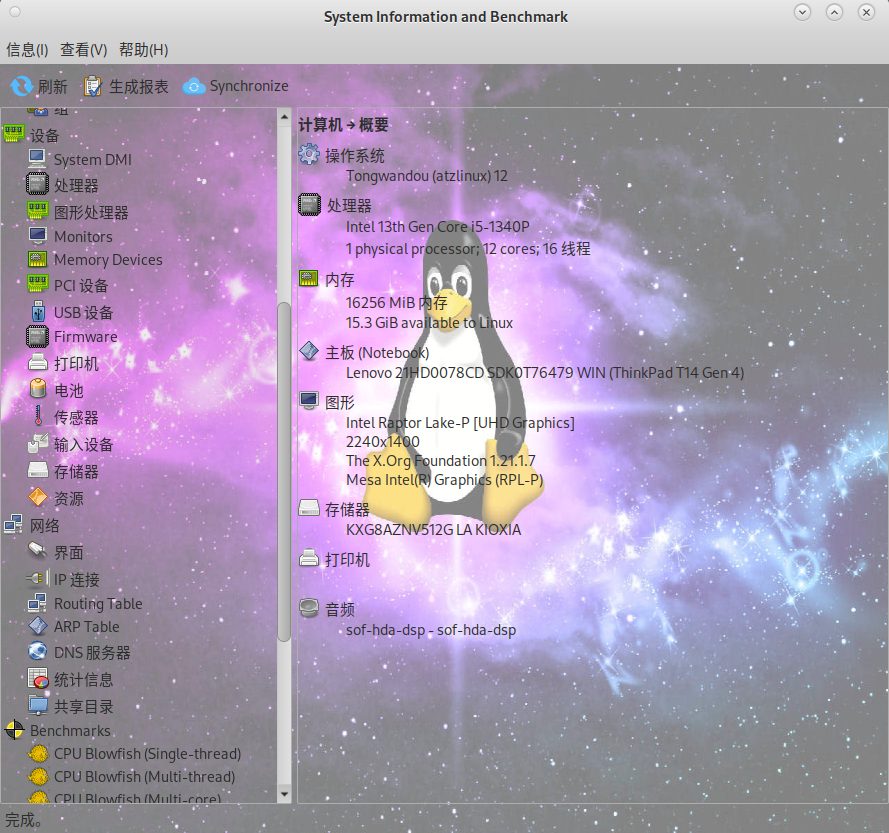Select the 共享目录 folder icon
The width and height of the screenshot is (889, 833).
coord(37,705)
